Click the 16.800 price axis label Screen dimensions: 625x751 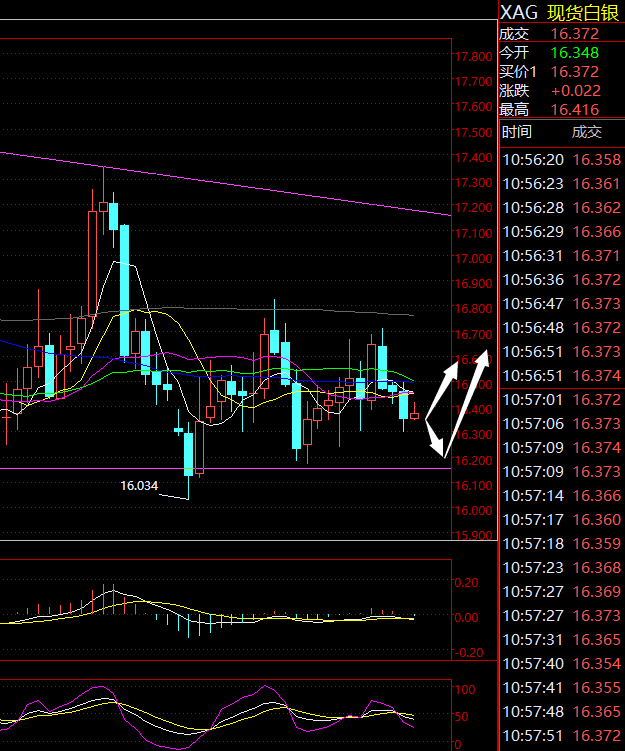473,309
